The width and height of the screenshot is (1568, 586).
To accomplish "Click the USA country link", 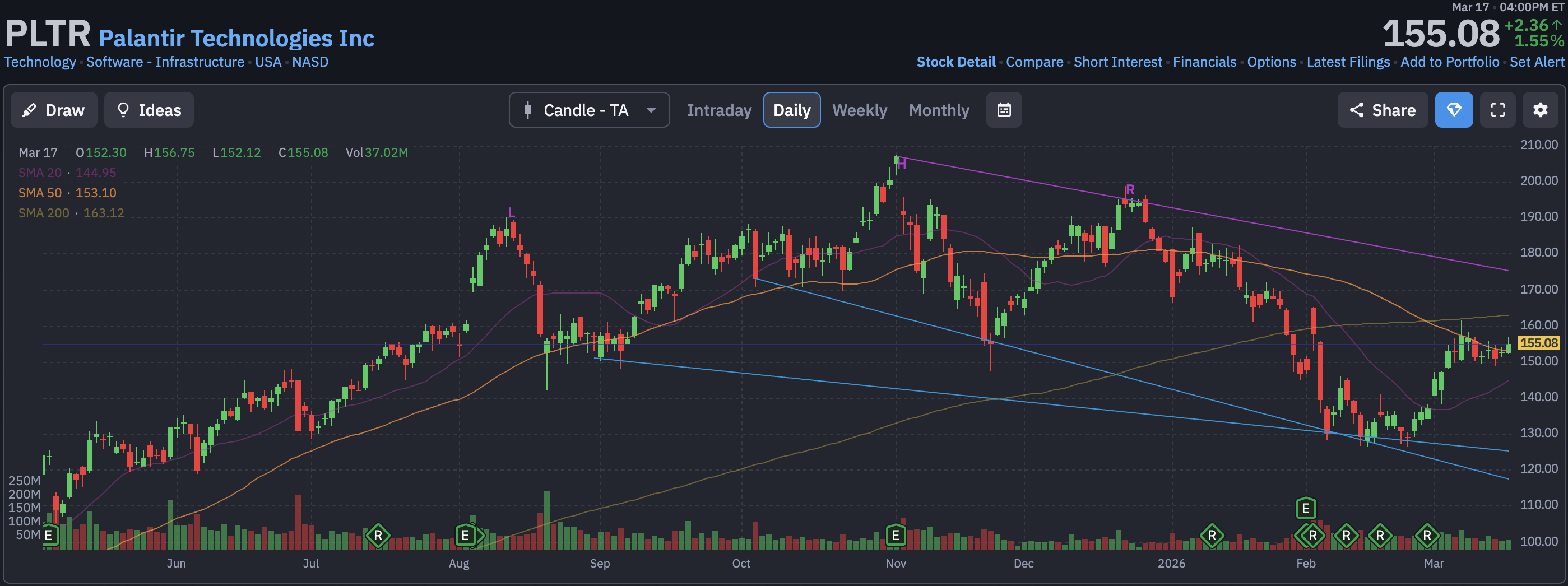I will 268,62.
